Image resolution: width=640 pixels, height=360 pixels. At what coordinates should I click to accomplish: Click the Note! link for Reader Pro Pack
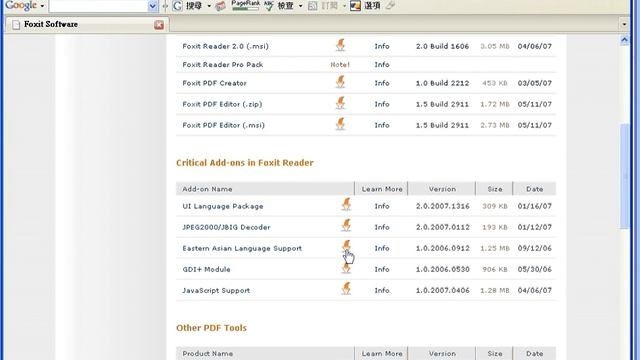click(x=340, y=64)
